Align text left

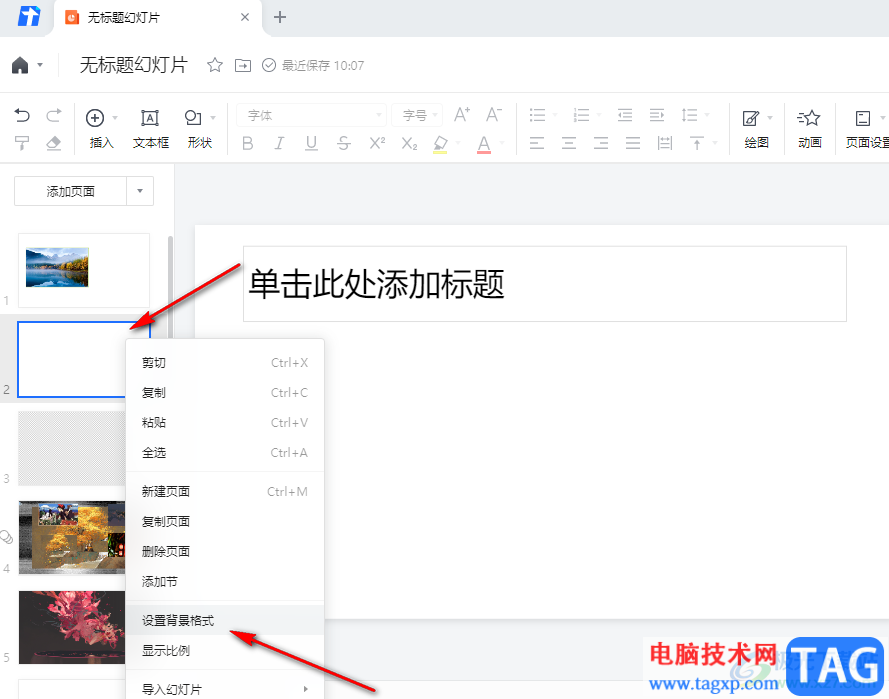point(536,143)
